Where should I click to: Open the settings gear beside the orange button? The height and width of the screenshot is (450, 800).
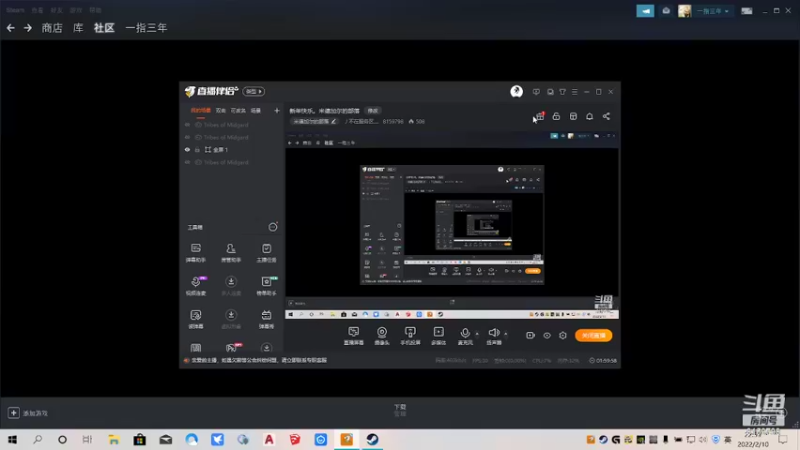click(x=563, y=335)
